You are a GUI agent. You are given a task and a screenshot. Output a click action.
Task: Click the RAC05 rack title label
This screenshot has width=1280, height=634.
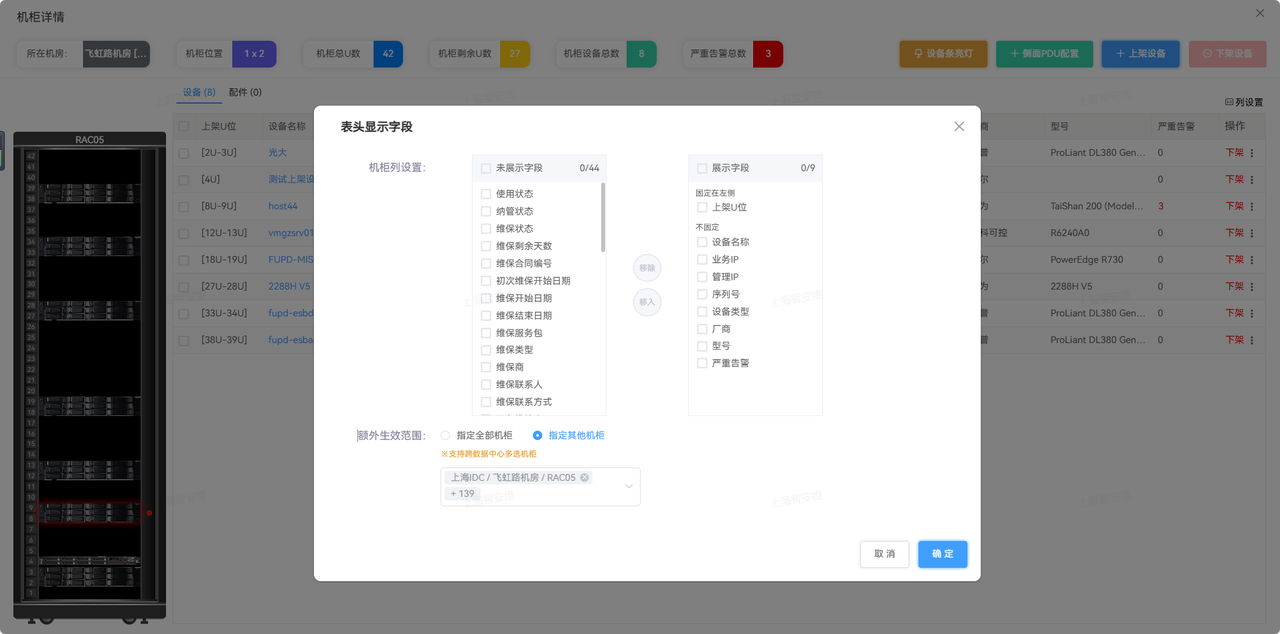[x=90, y=140]
